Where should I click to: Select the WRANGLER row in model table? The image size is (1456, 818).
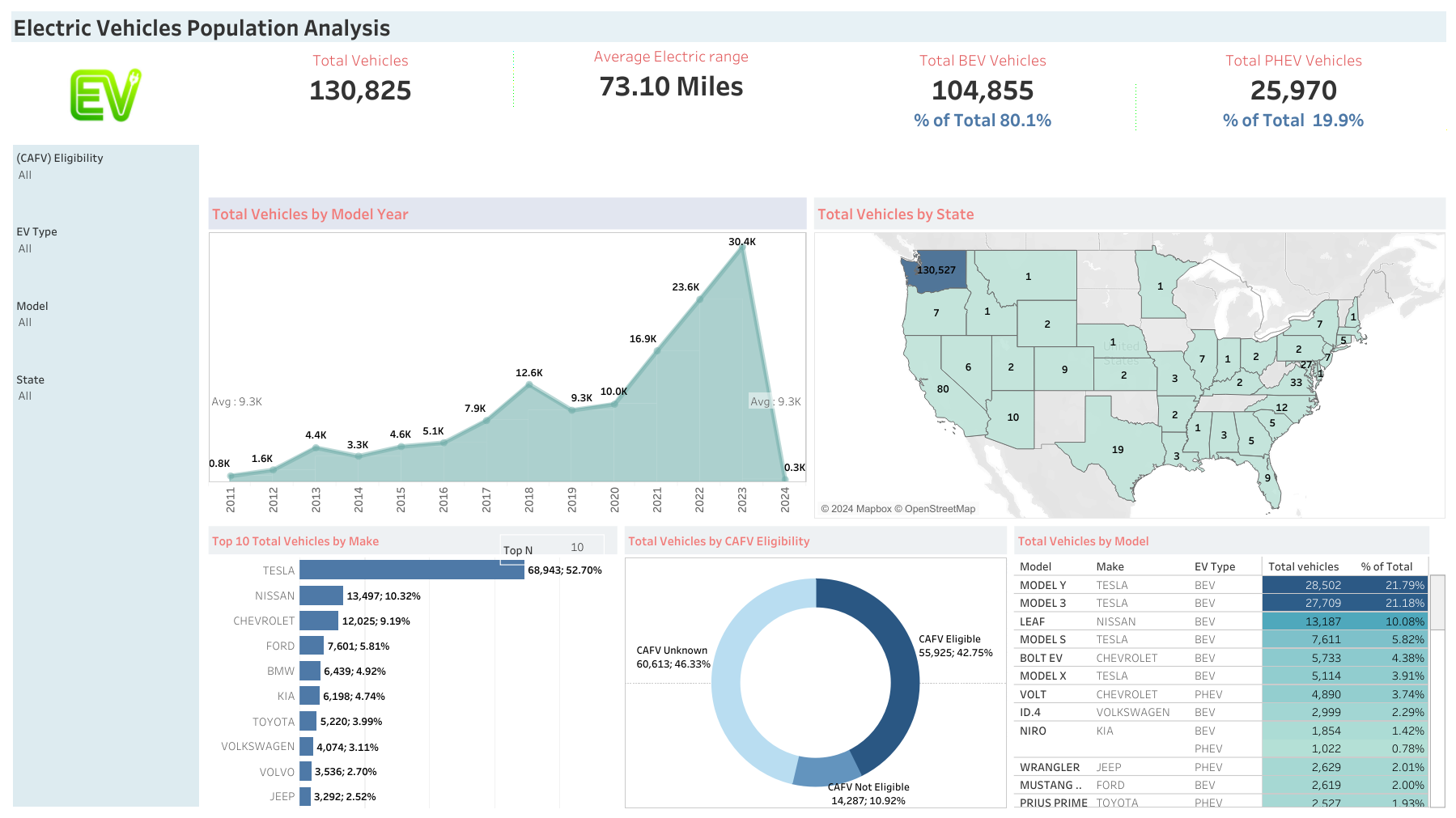click(1221, 767)
